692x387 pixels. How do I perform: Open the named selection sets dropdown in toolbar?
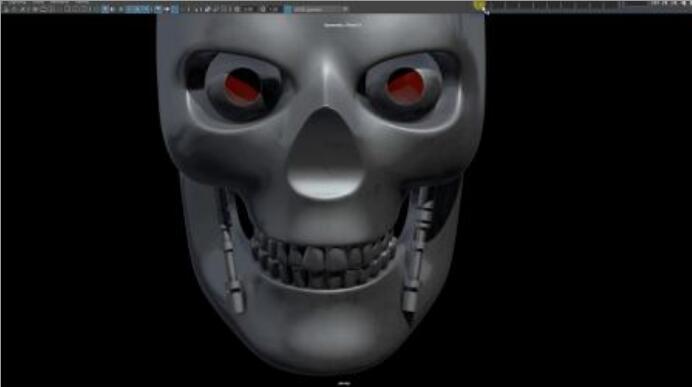321,9
